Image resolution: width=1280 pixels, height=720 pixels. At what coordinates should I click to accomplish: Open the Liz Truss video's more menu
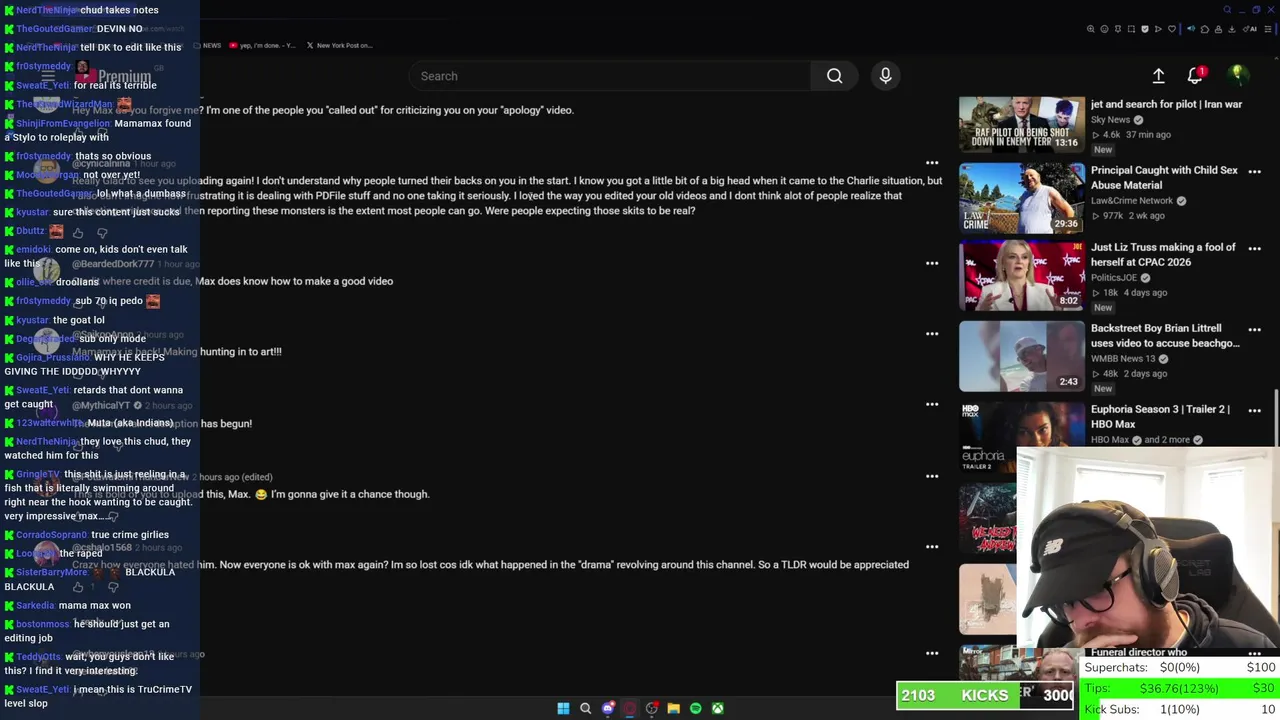[1254, 248]
